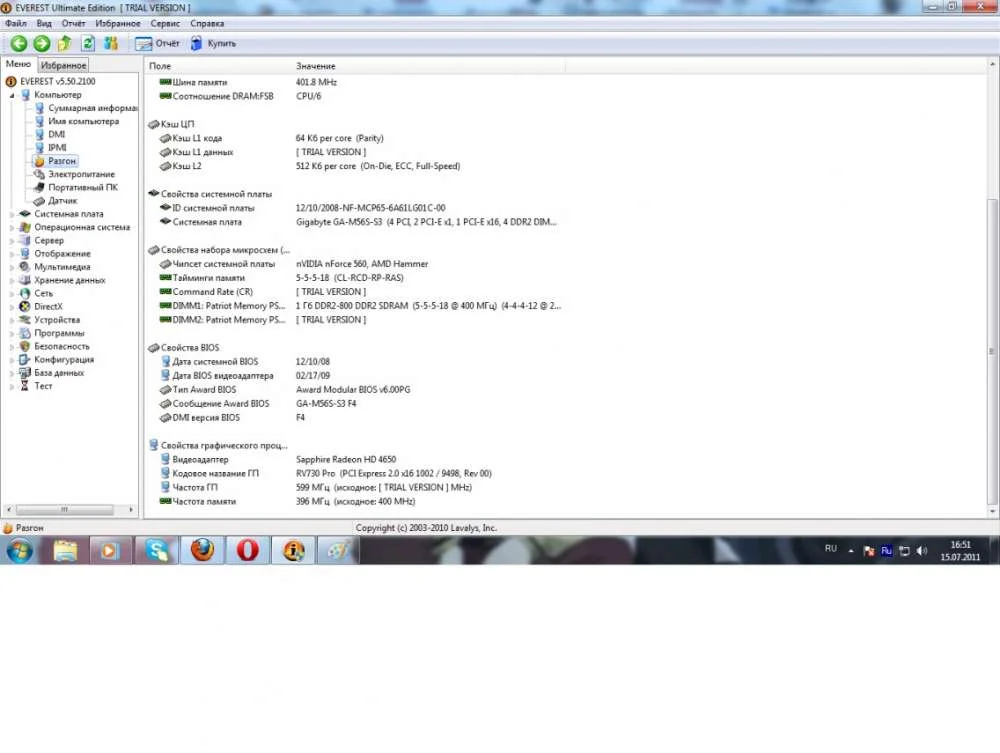Switch to the Избранное tab in the sidebar
This screenshot has height=753, width=1000.
coord(63,65)
